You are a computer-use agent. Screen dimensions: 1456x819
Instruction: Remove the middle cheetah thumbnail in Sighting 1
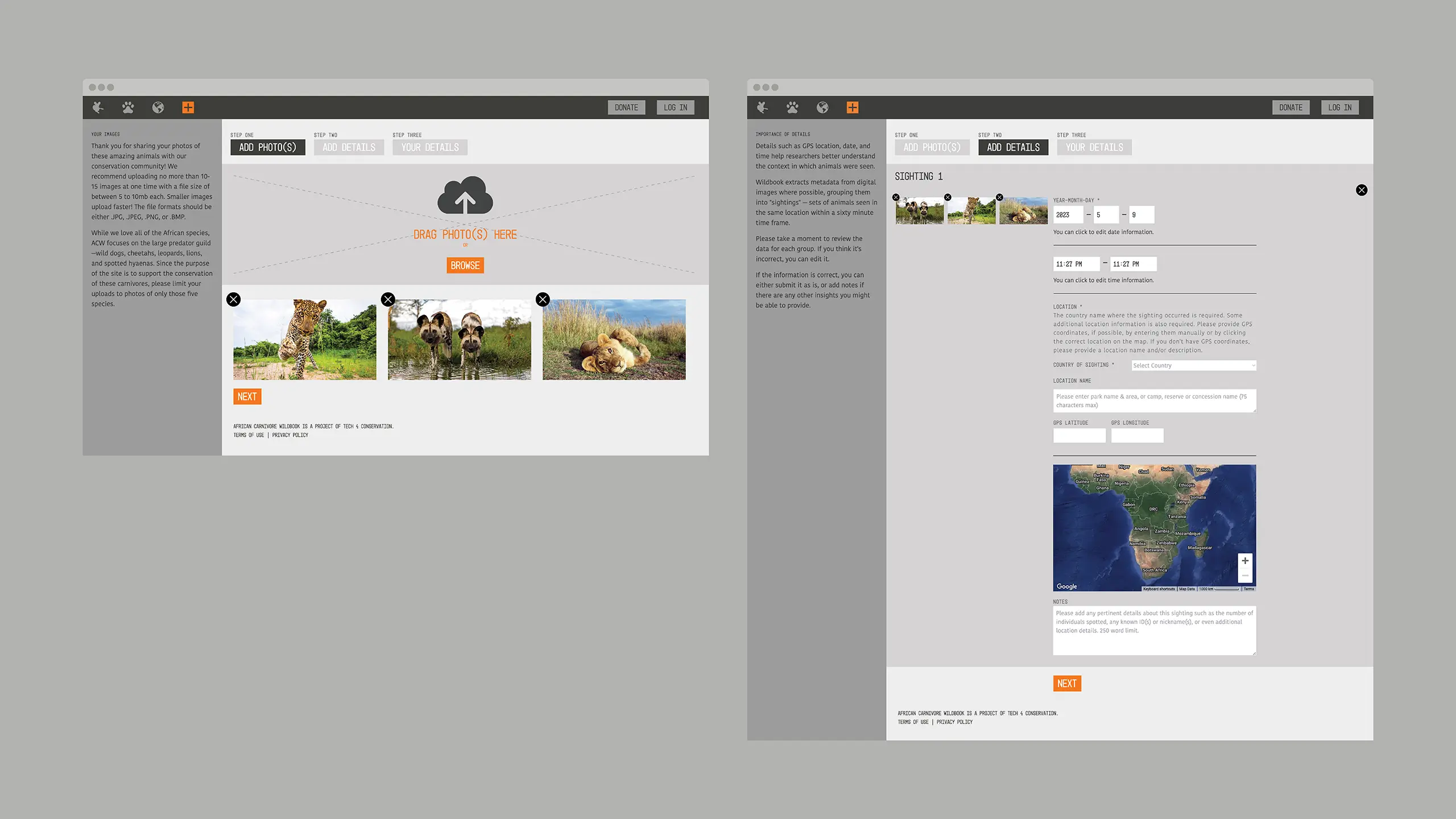pos(948,197)
